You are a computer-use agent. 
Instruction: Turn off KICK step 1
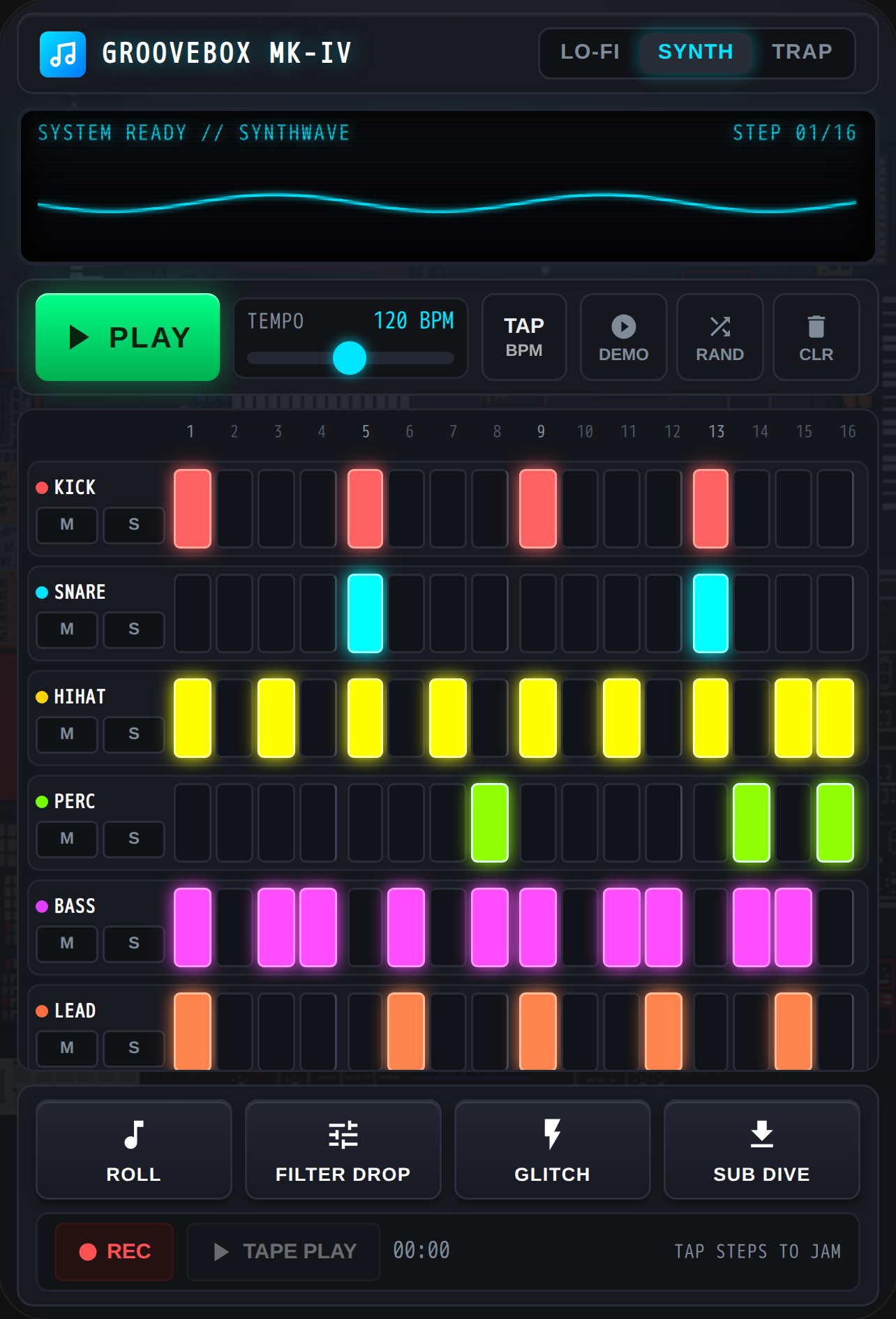[193, 509]
